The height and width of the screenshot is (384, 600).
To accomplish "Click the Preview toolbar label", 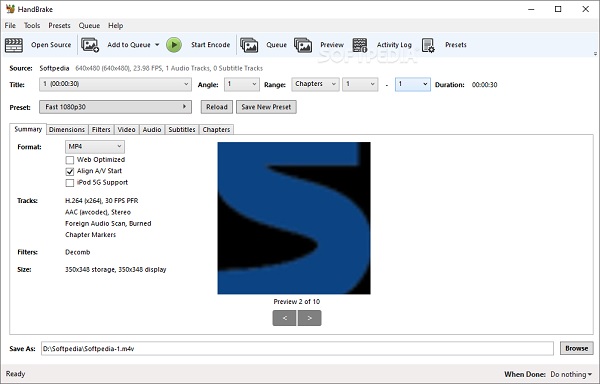I will click(332, 45).
